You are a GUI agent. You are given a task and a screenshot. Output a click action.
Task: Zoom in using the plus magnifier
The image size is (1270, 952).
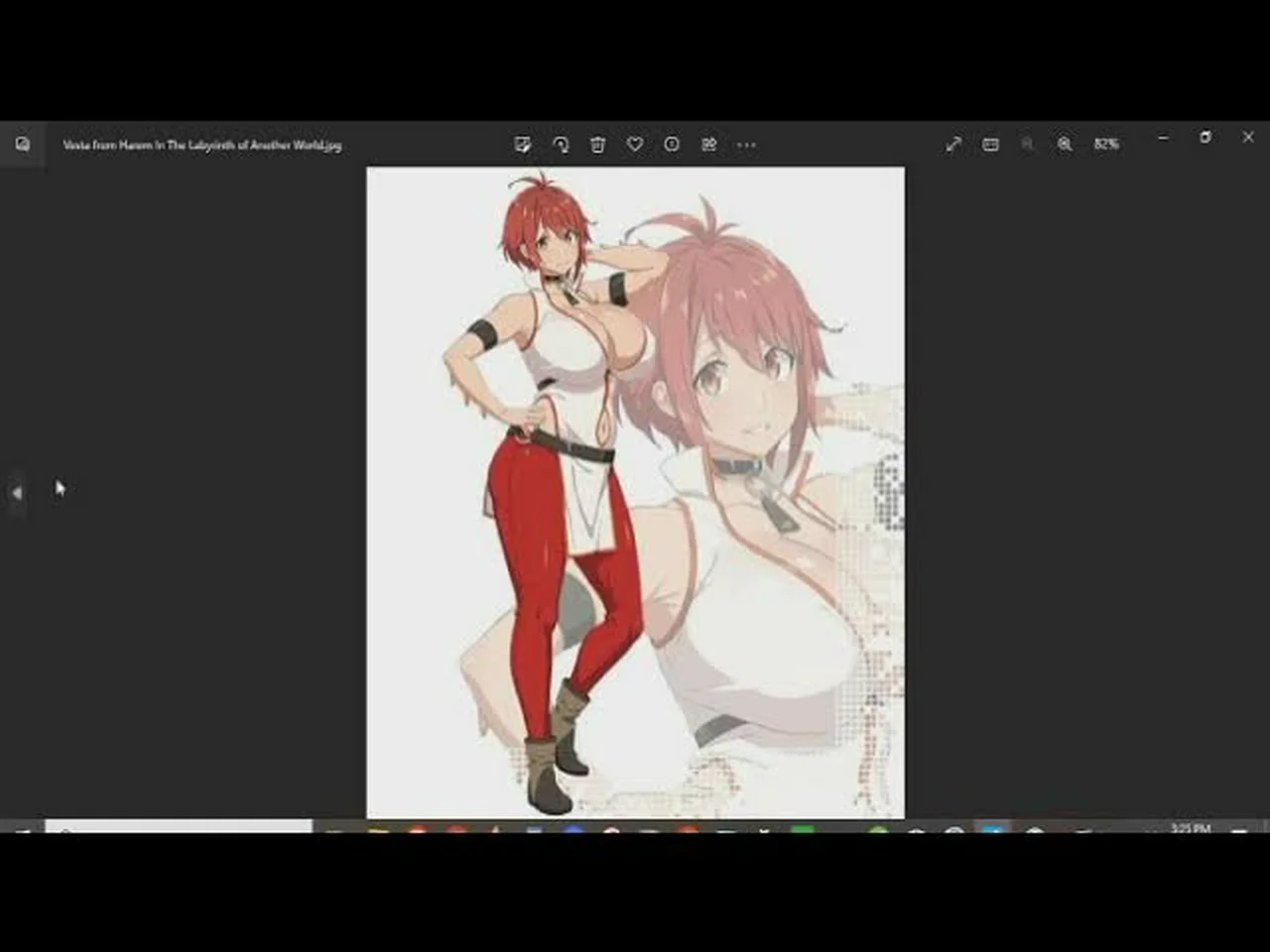1065,145
